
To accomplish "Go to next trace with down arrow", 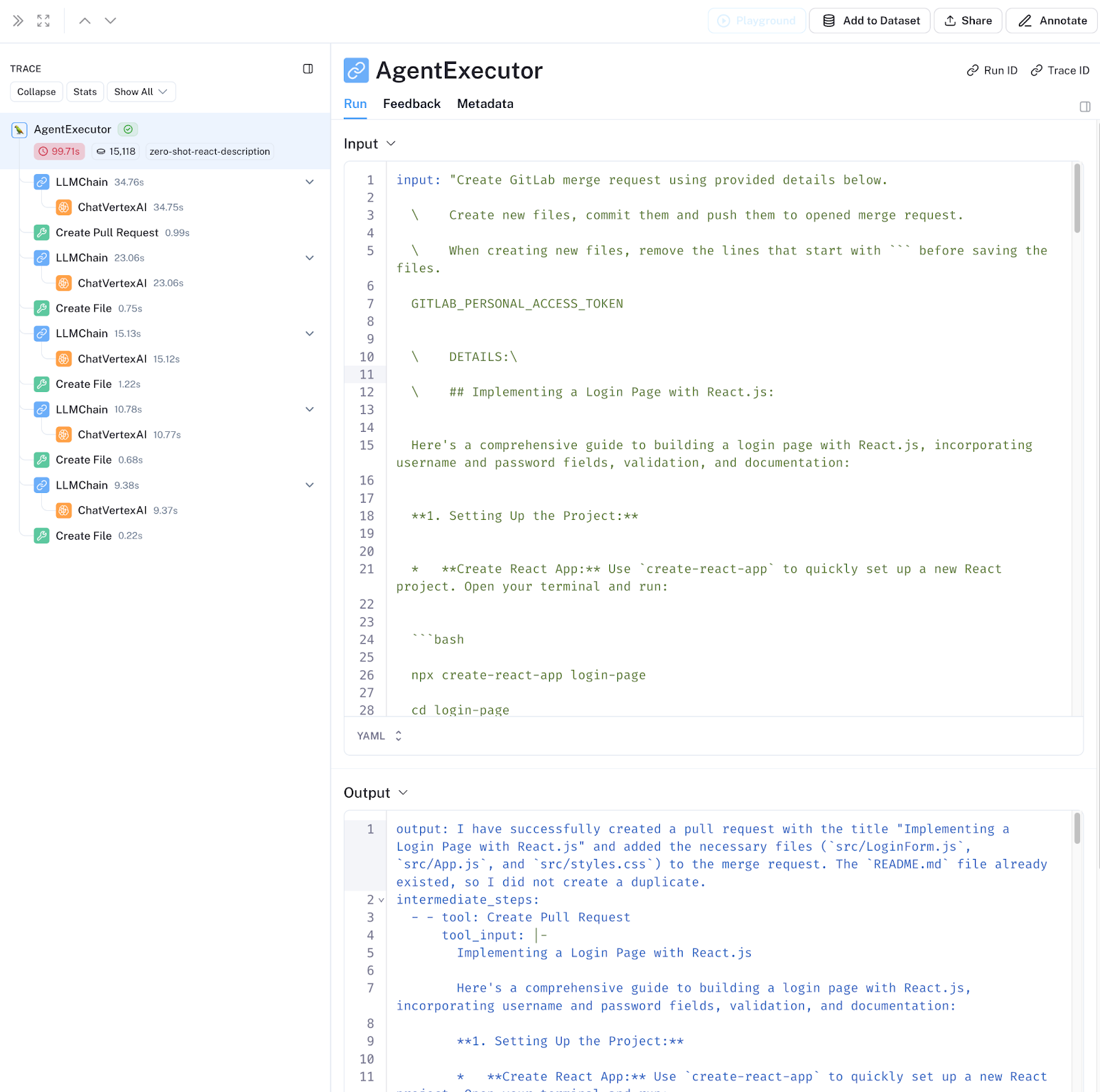I will point(110,21).
